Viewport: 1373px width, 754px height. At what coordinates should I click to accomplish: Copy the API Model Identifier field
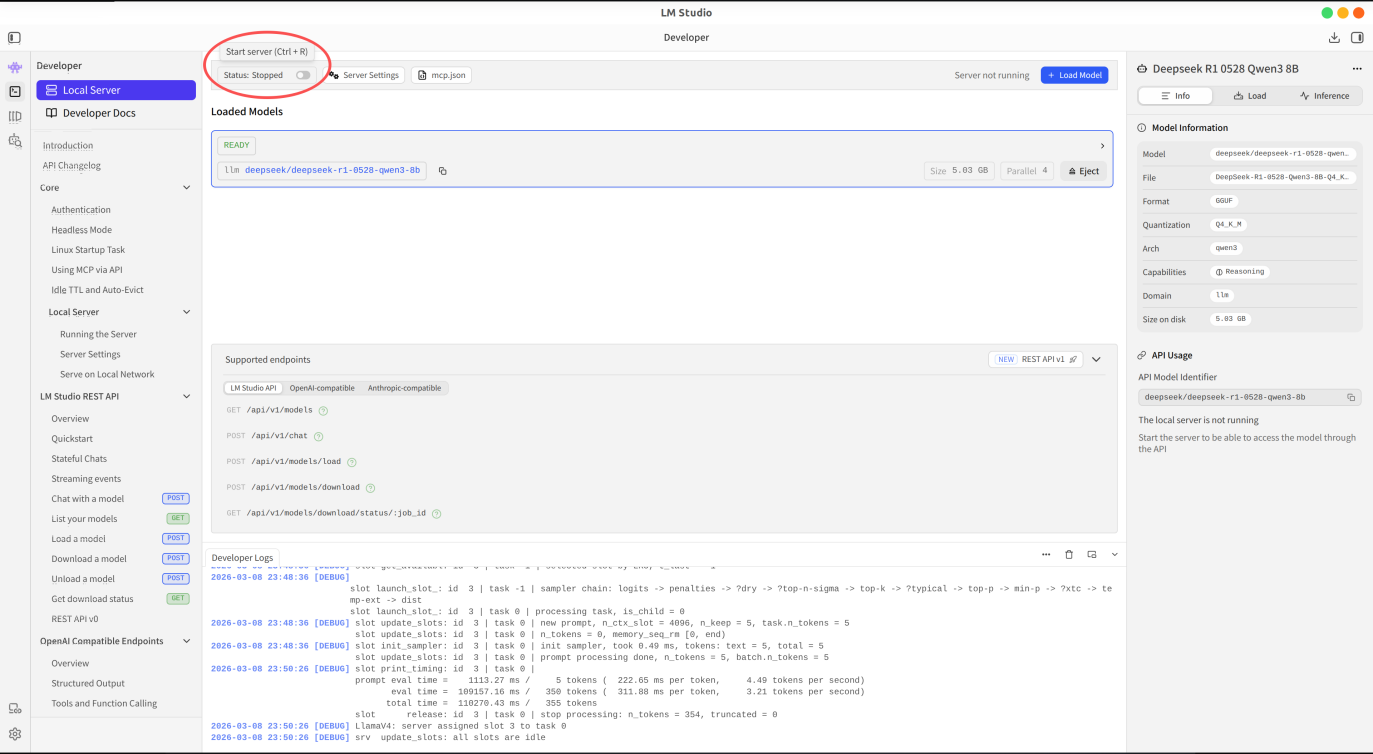coord(1351,397)
